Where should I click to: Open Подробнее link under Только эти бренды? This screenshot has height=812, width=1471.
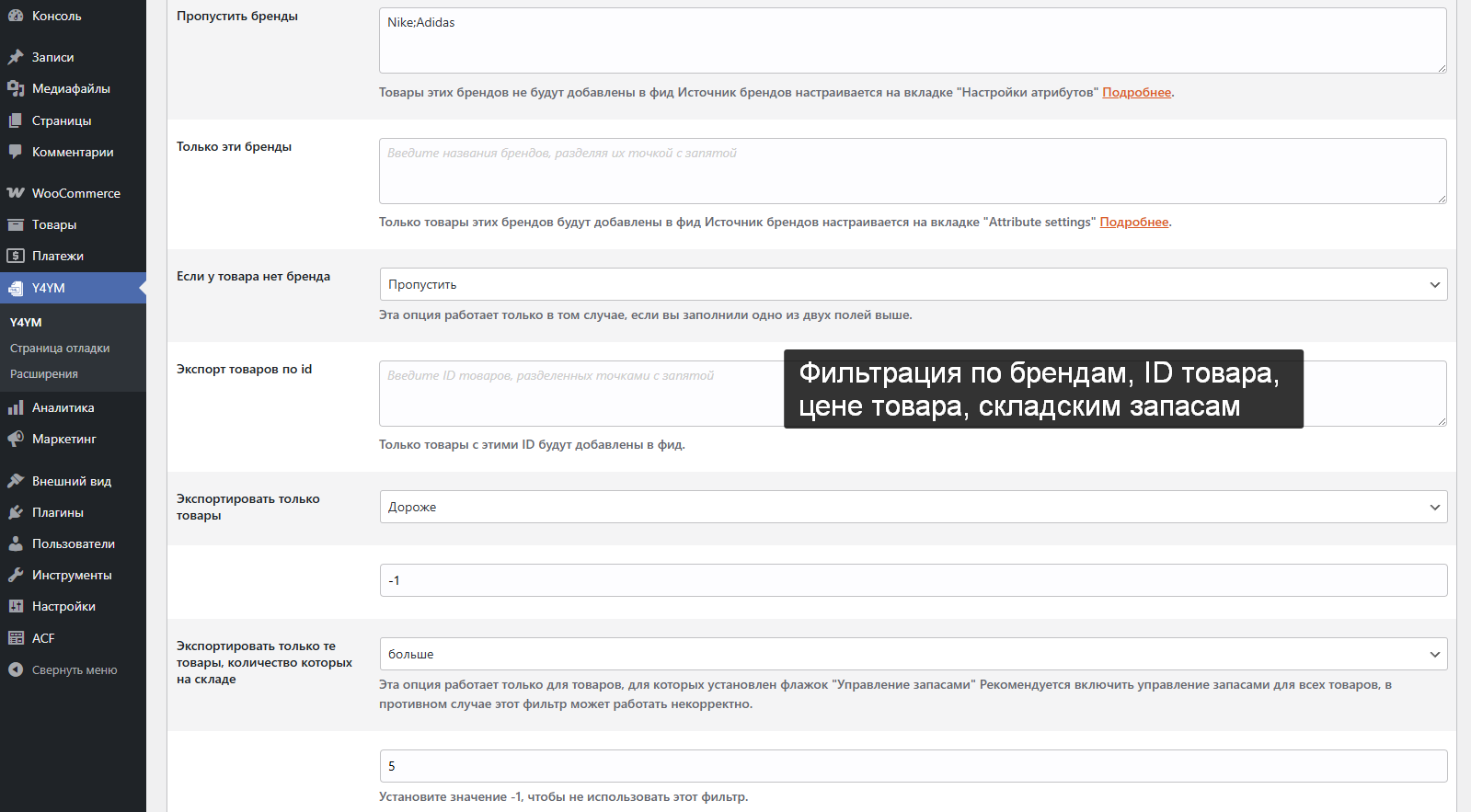pyautogui.click(x=1133, y=222)
